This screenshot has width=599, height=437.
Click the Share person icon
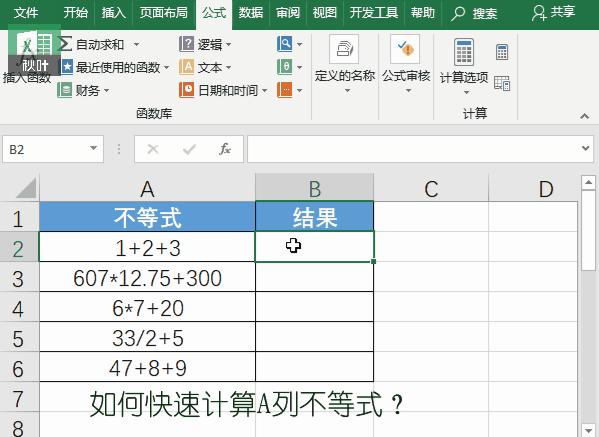coord(539,13)
